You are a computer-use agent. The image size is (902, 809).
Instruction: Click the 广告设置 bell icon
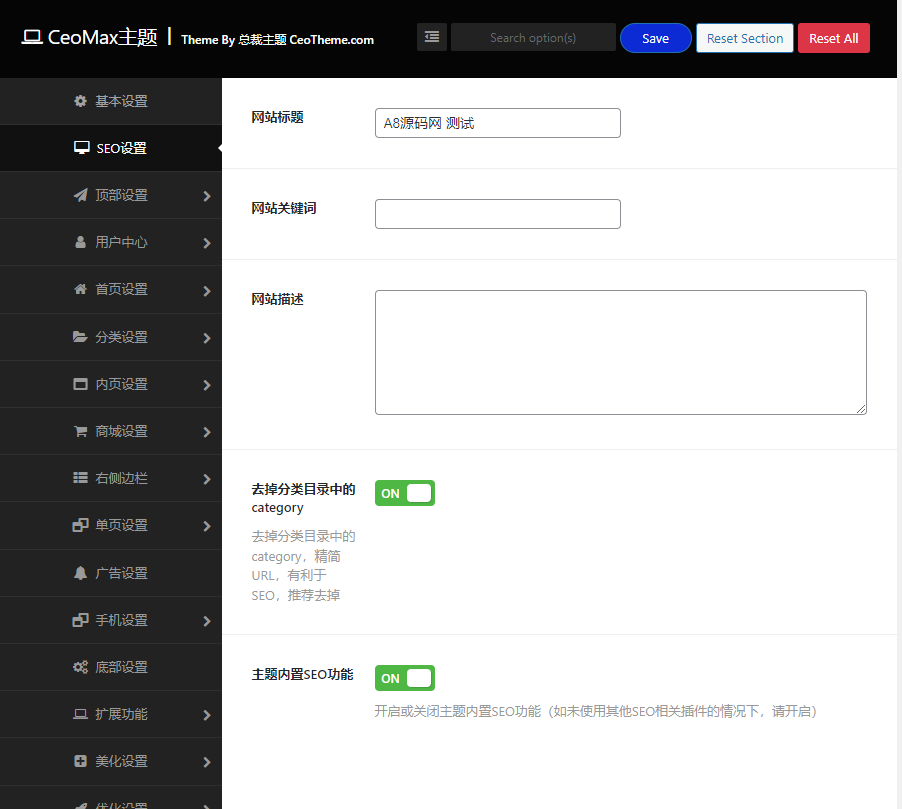[80, 572]
